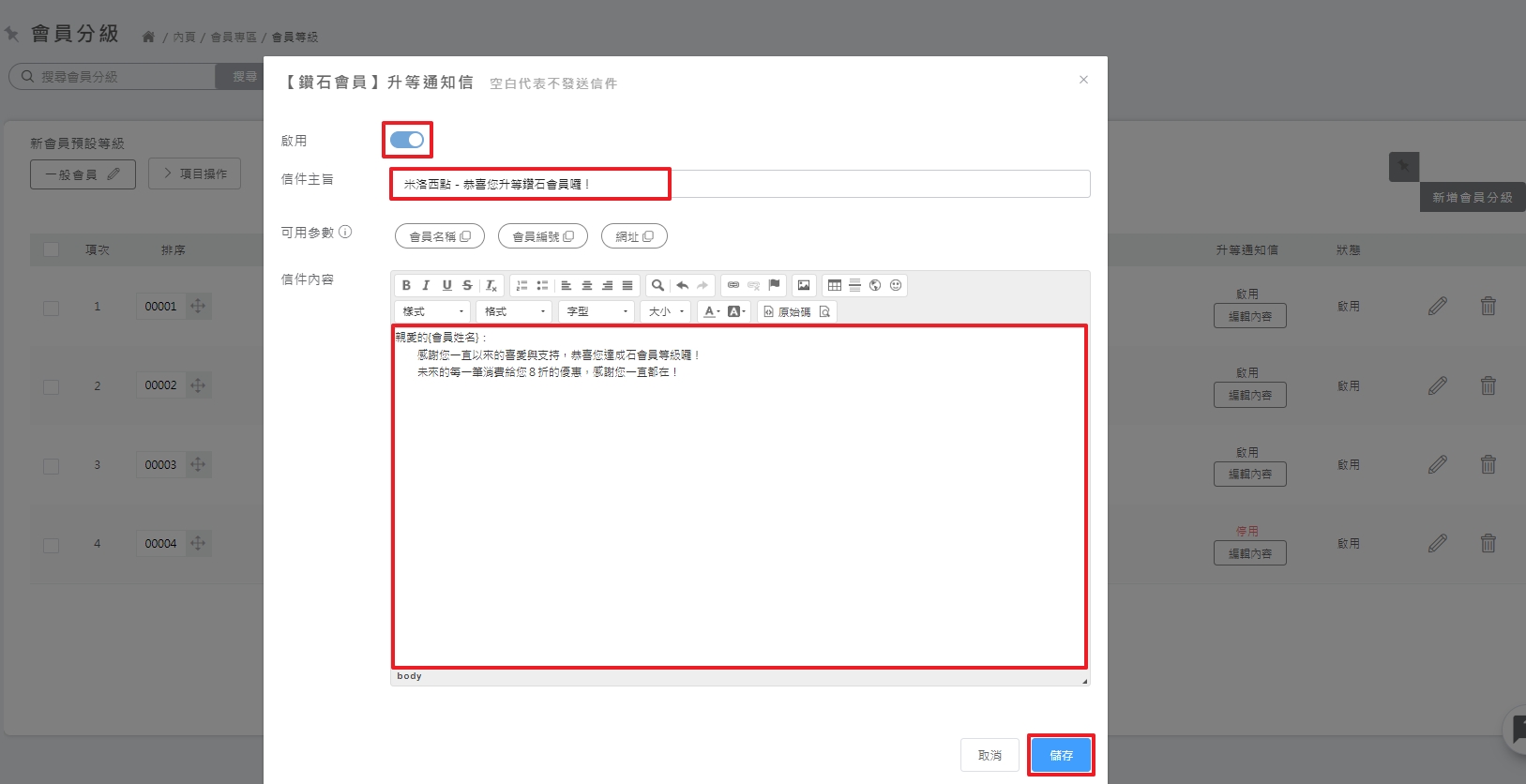
Task: Click the 儲存 save button
Action: [x=1061, y=755]
